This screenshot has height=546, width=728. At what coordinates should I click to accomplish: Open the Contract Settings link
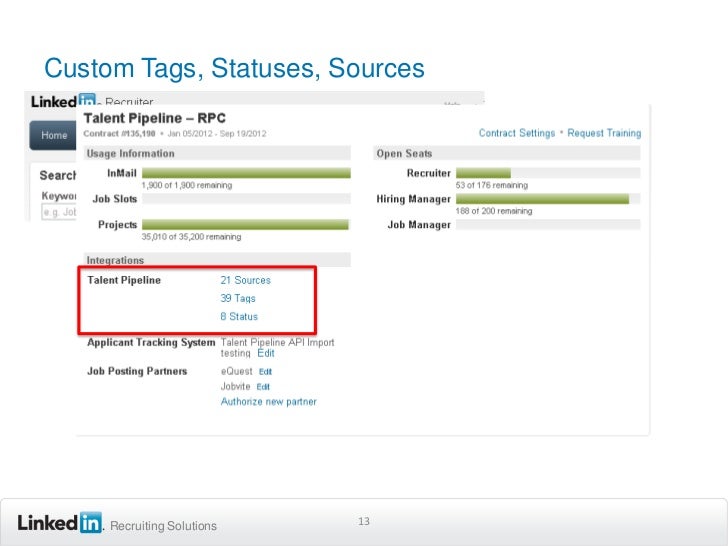coord(517,133)
